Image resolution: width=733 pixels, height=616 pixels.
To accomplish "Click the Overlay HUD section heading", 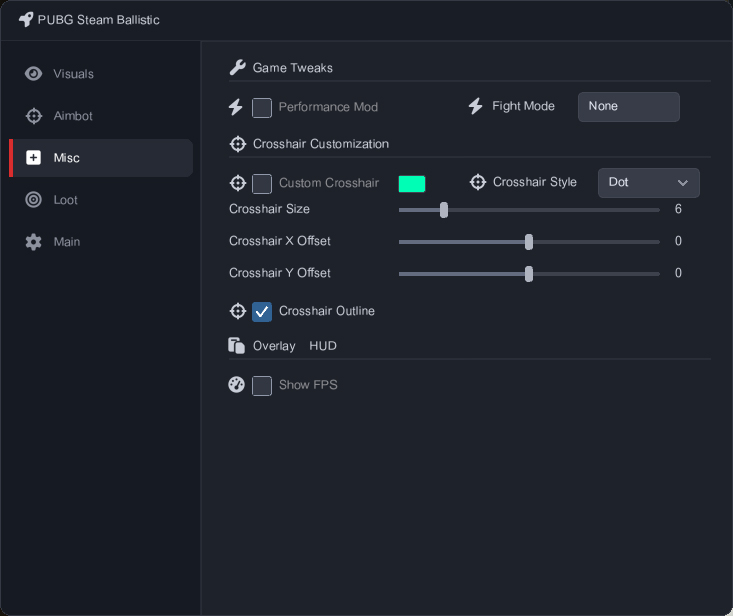I will (x=295, y=346).
